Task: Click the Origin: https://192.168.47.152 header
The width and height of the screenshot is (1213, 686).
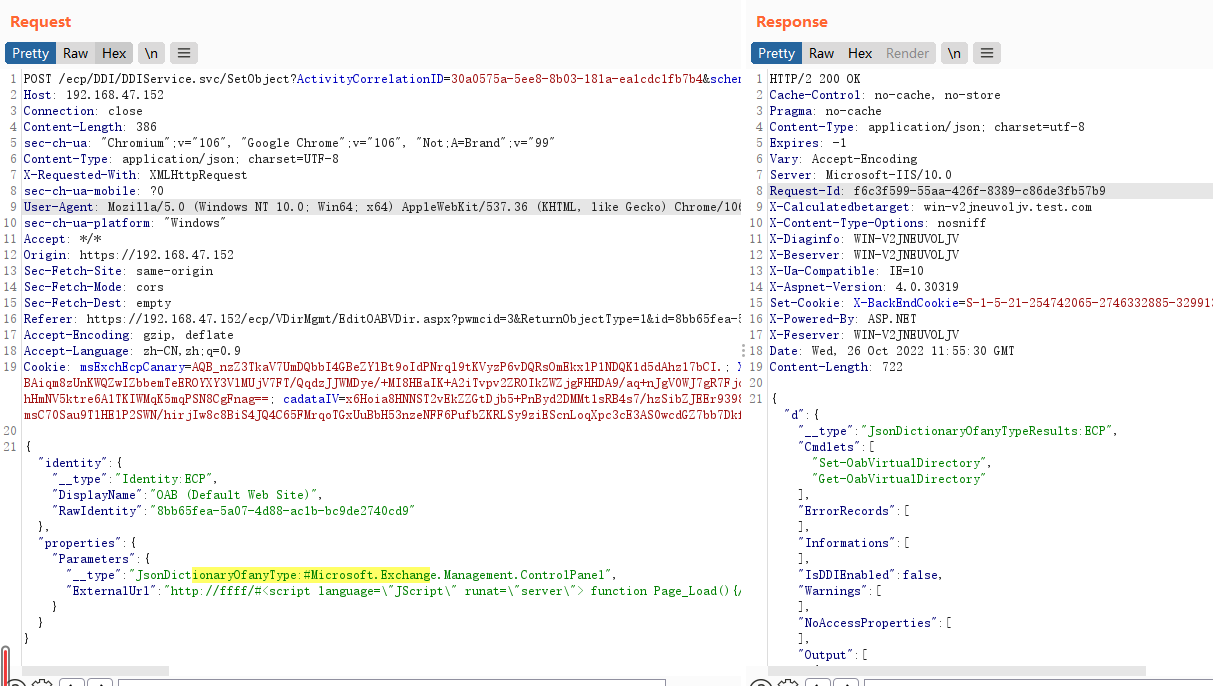Action: [129, 255]
